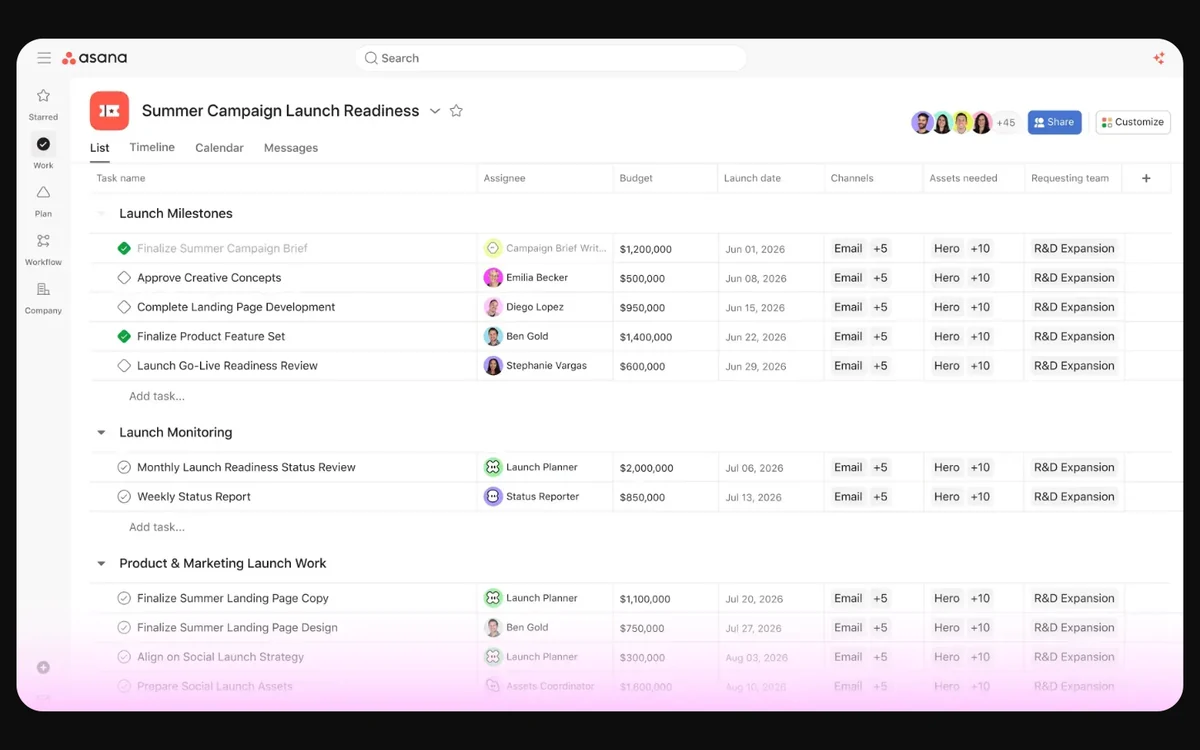
Task: Open the project title dropdown chevron
Action: [435, 111]
